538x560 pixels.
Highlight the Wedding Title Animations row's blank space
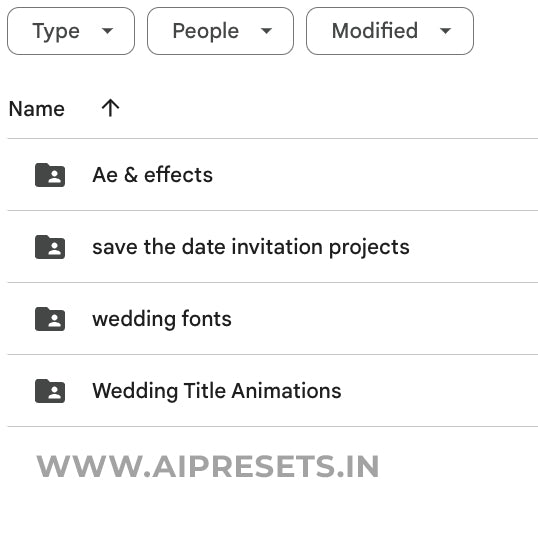[440, 391]
